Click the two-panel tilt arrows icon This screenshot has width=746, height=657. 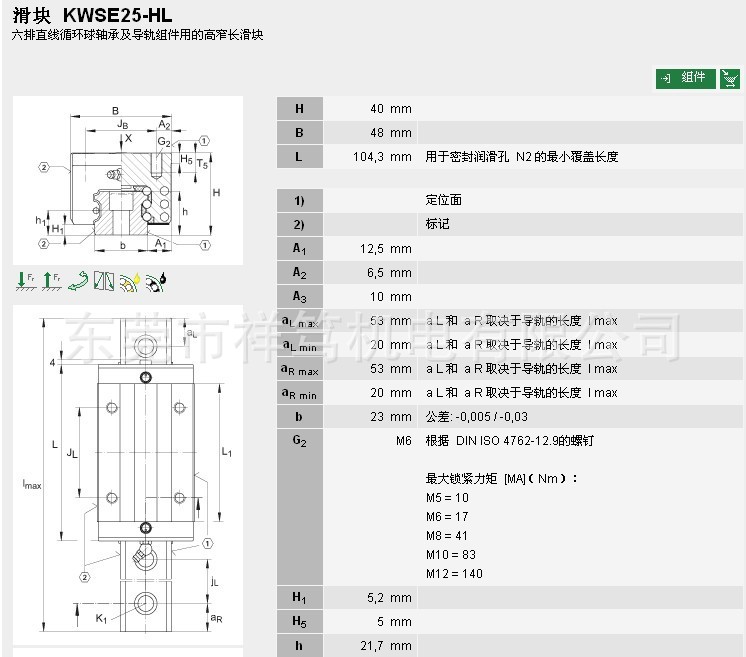click(x=104, y=282)
